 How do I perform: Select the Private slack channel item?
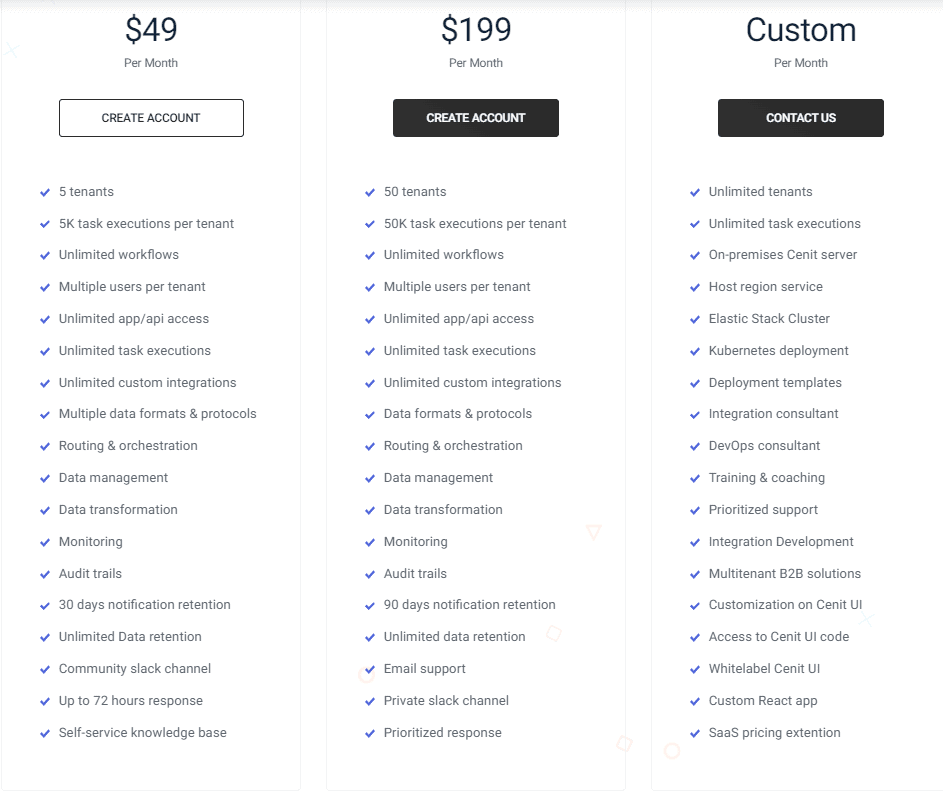446,700
